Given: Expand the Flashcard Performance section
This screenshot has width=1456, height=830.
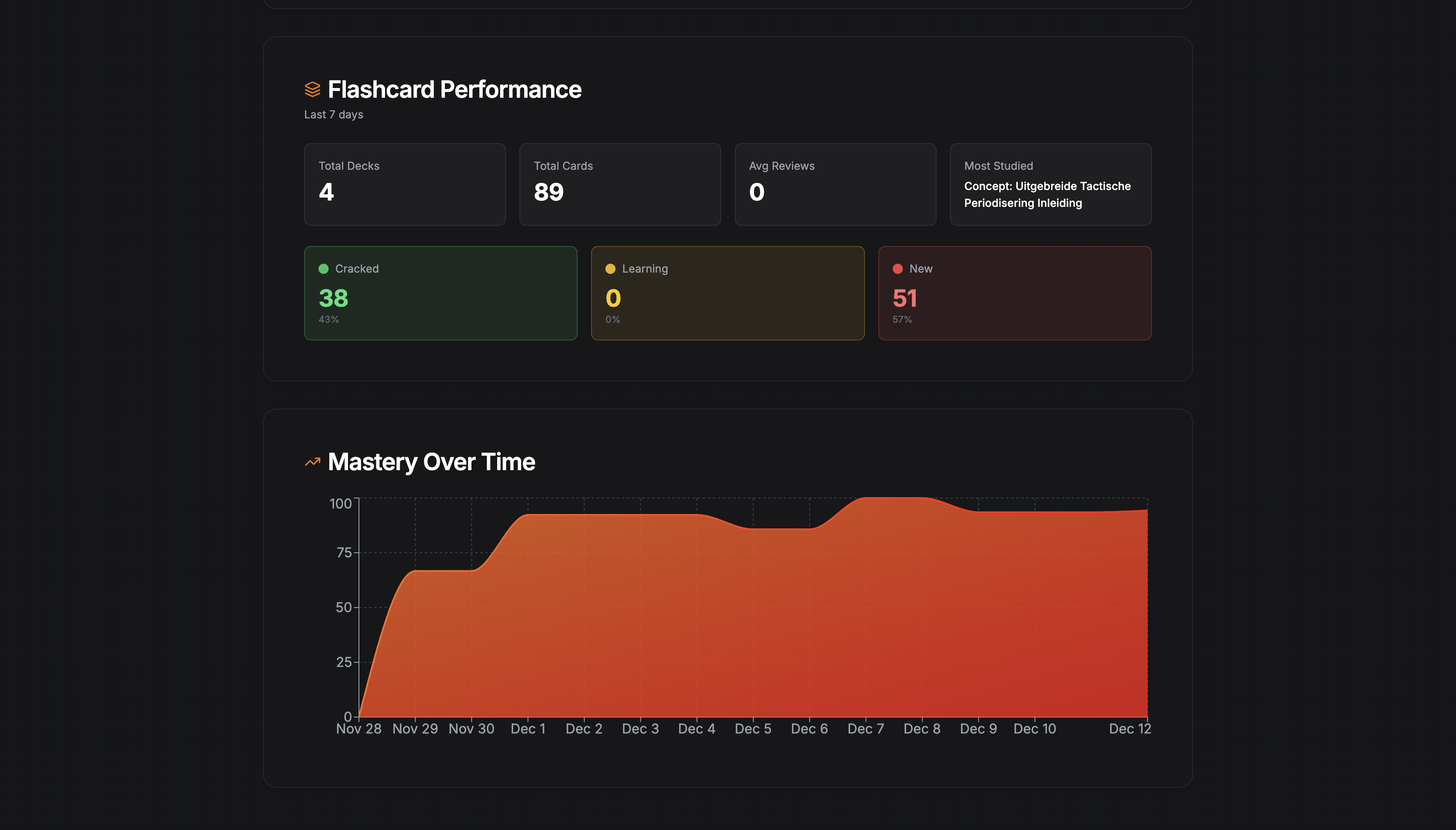Looking at the screenshot, I should tap(454, 89).
